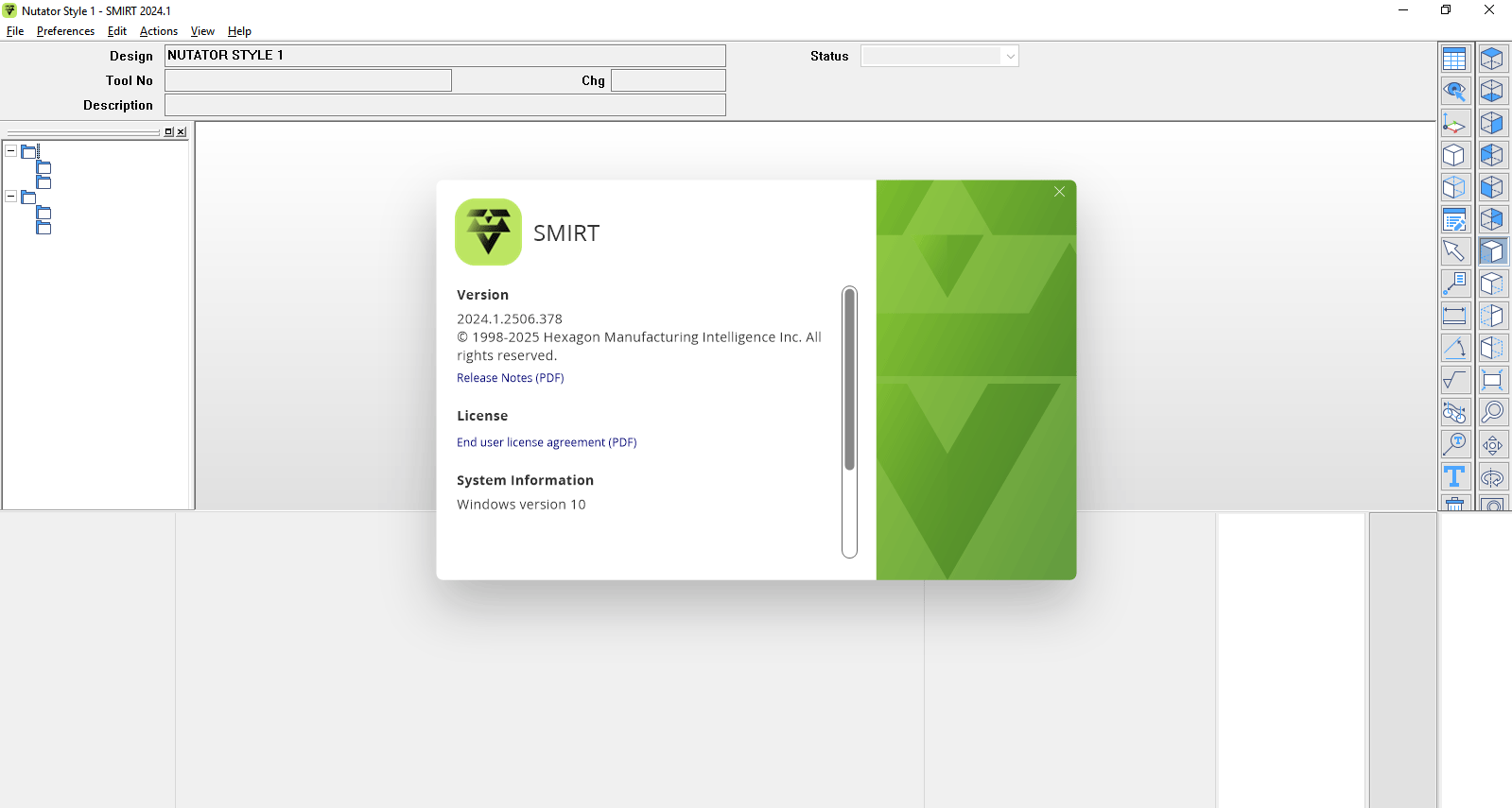Screen dimensions: 1512x808
Task: Open End user license agreement PDF
Action: click(547, 442)
